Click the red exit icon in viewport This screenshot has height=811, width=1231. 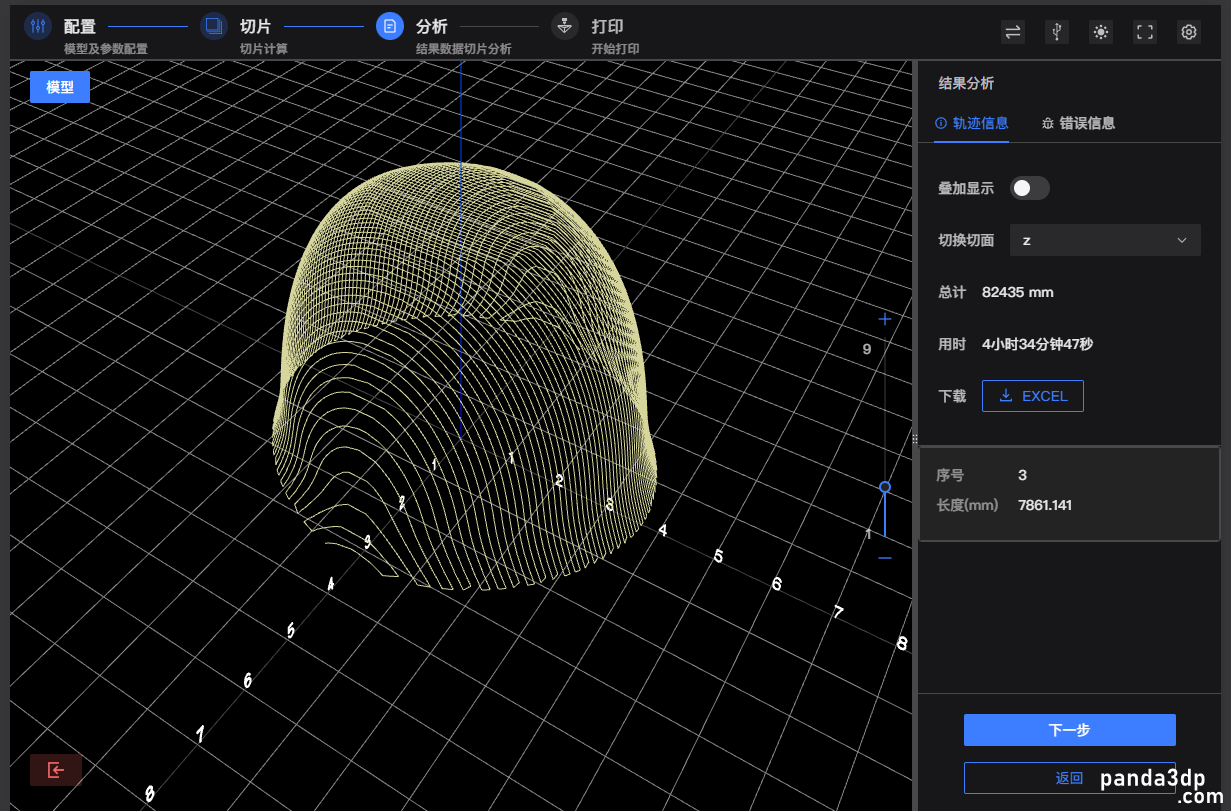[56, 770]
